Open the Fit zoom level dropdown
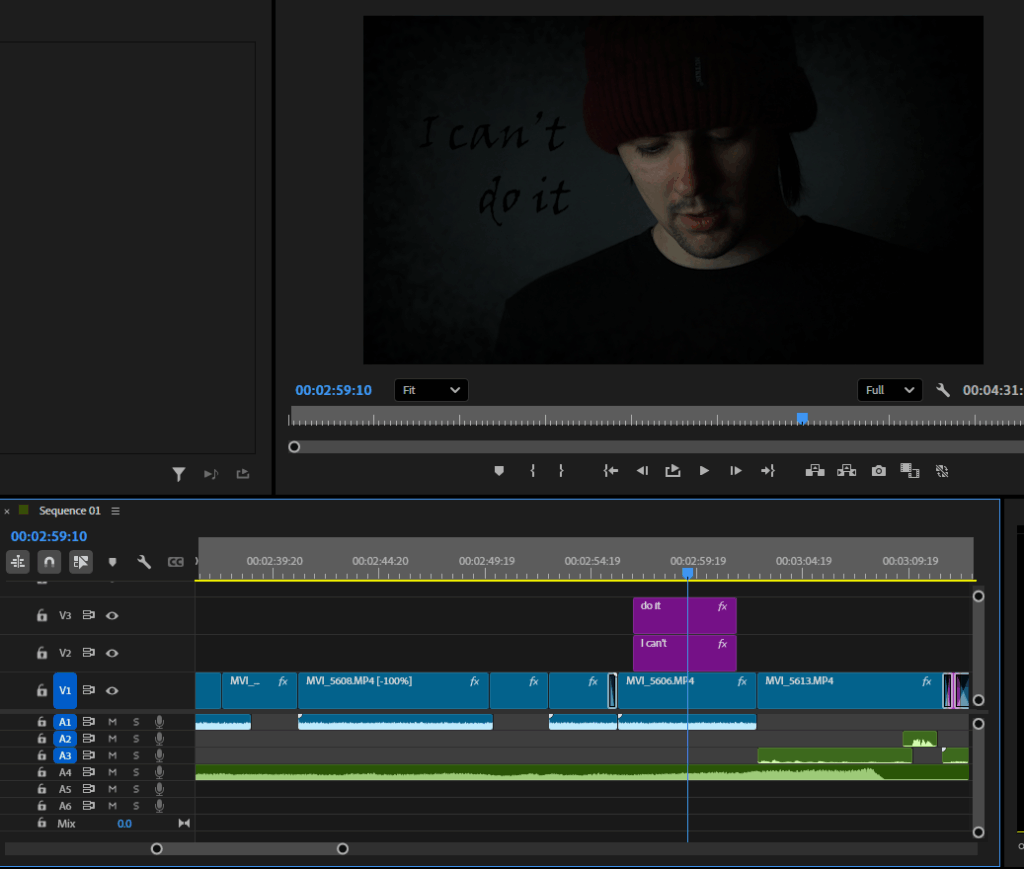This screenshot has height=869, width=1024. [431, 390]
